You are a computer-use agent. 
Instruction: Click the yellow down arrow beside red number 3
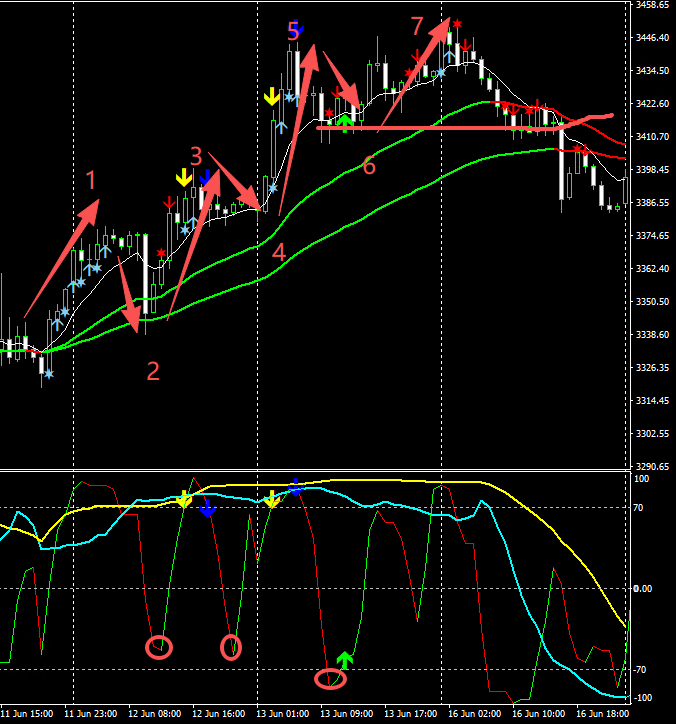183,177
